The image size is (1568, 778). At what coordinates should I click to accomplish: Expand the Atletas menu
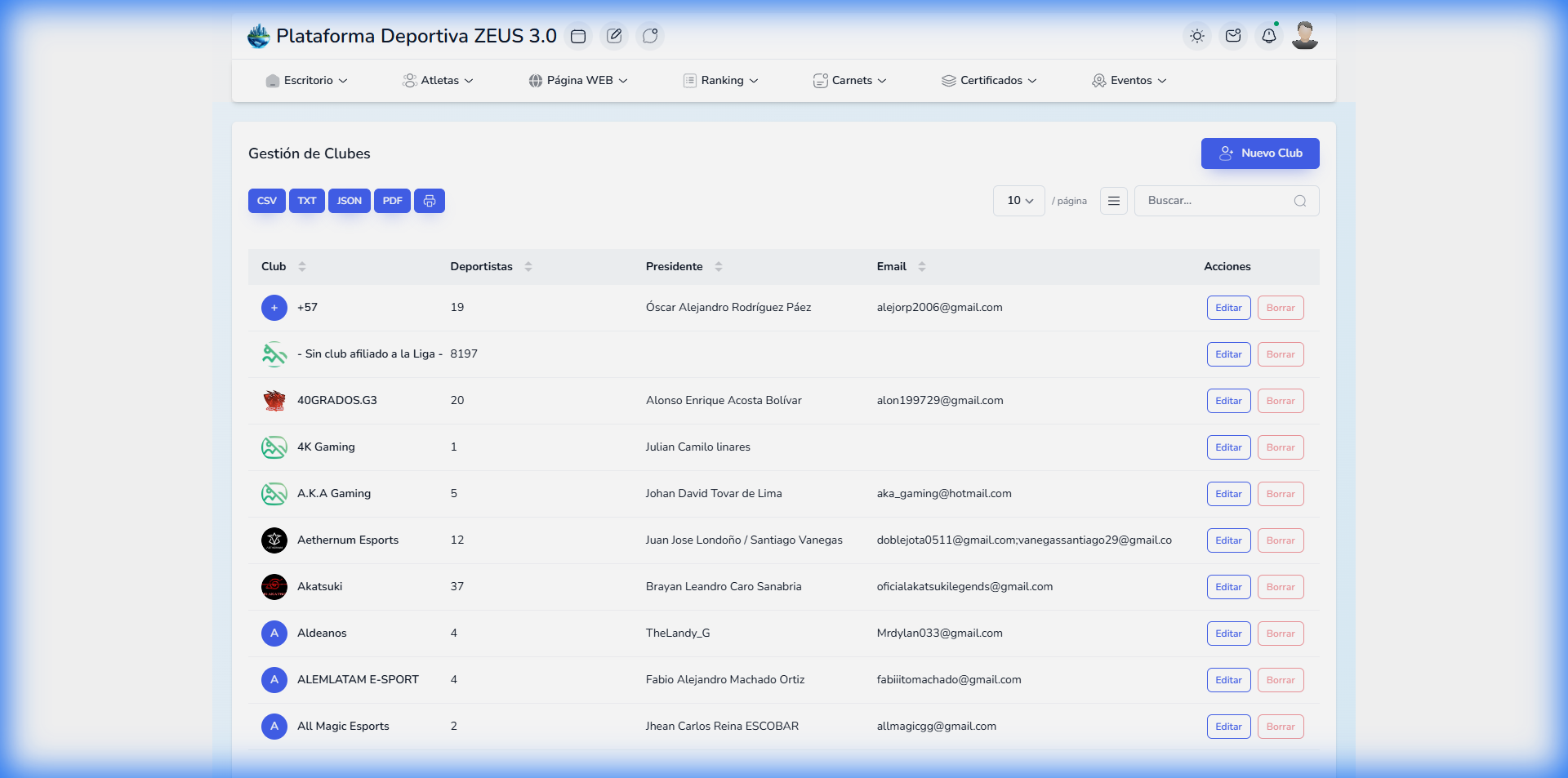438,81
